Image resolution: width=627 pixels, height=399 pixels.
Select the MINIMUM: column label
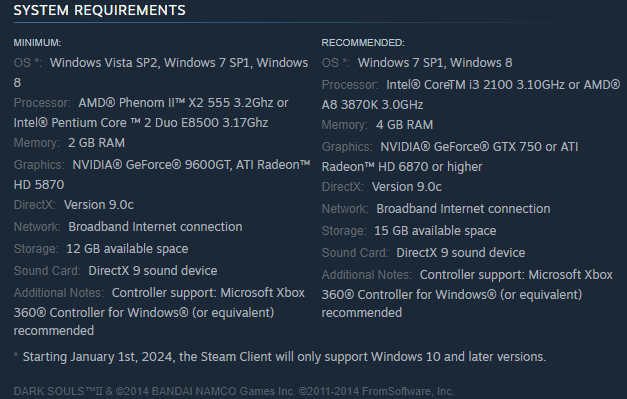click(37, 43)
